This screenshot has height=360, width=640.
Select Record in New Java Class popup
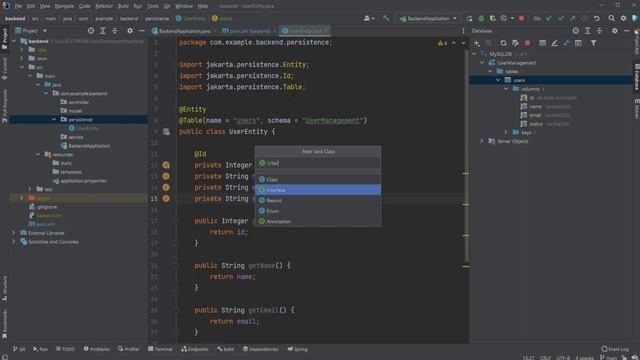[318, 200]
